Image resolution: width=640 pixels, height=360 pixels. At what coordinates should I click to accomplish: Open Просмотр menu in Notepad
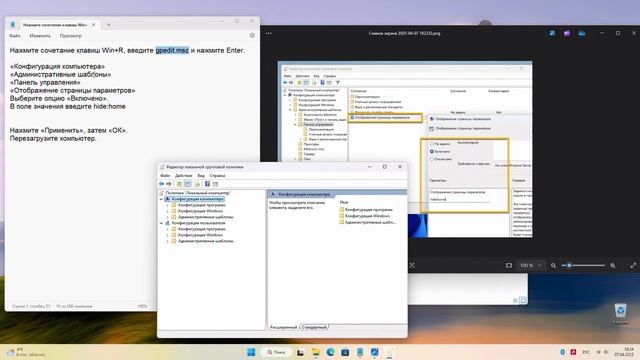[71, 36]
